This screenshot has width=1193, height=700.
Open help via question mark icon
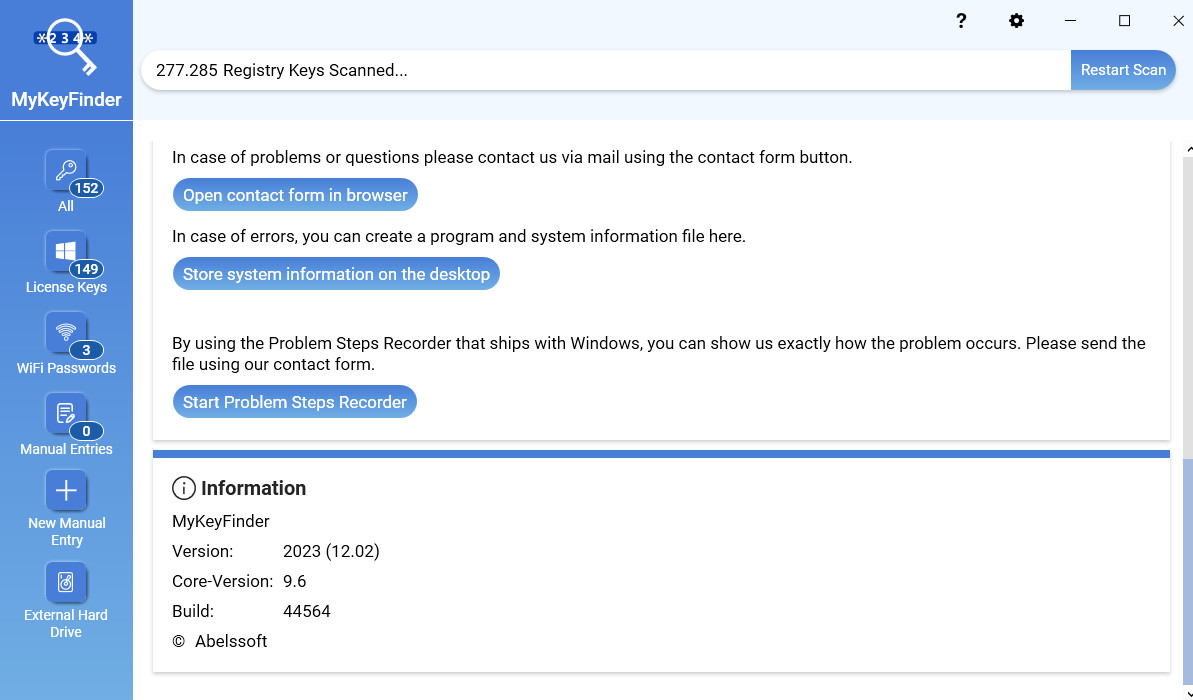[961, 21]
